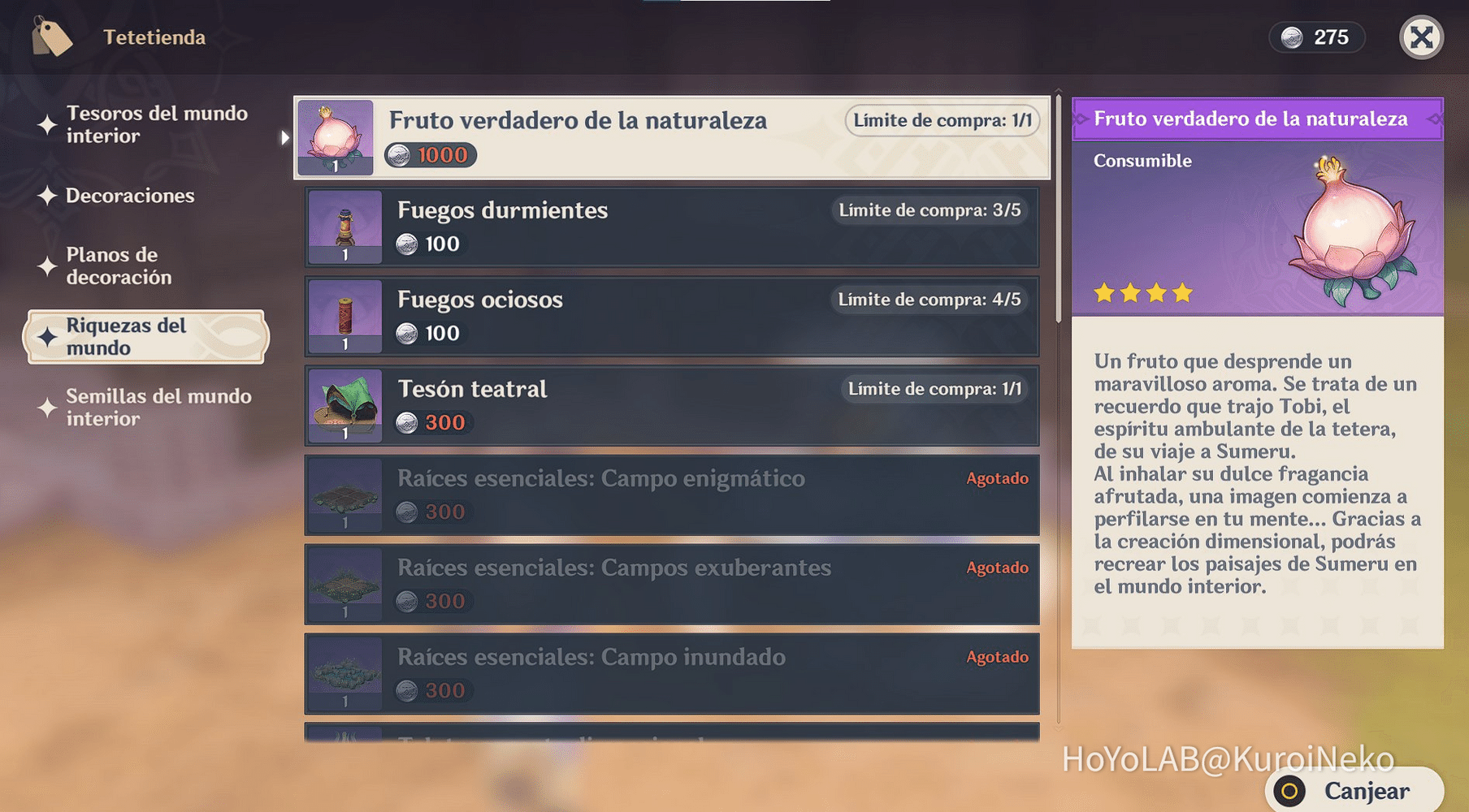Close the Tetetienda shop window
1469x812 pixels.
[1421, 37]
